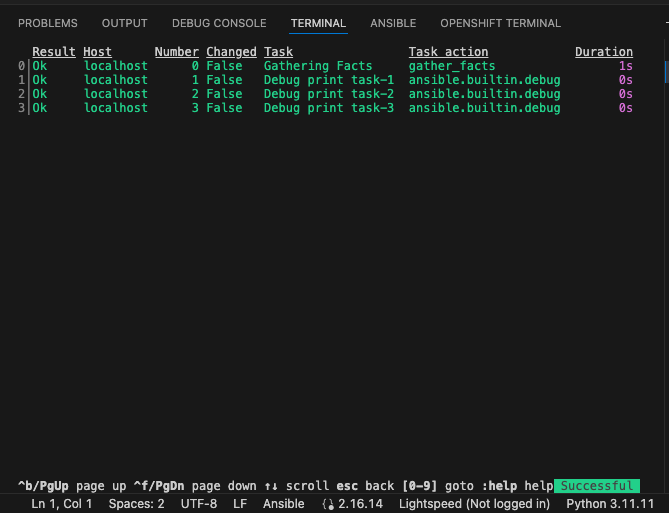Switch to the ANSIBLE tab
Image resolution: width=669 pixels, height=513 pixels.
393,23
